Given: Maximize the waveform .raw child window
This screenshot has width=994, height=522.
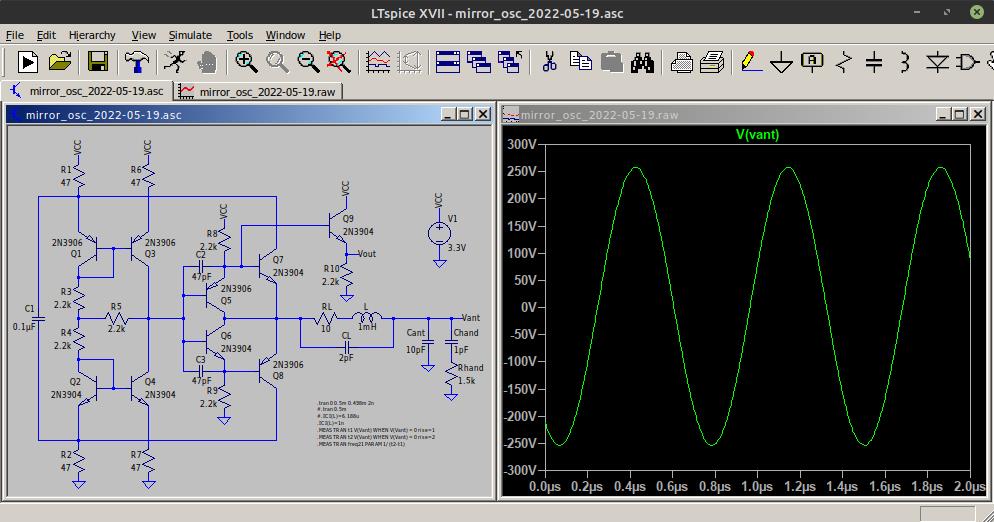Looking at the screenshot, I should (960, 114).
